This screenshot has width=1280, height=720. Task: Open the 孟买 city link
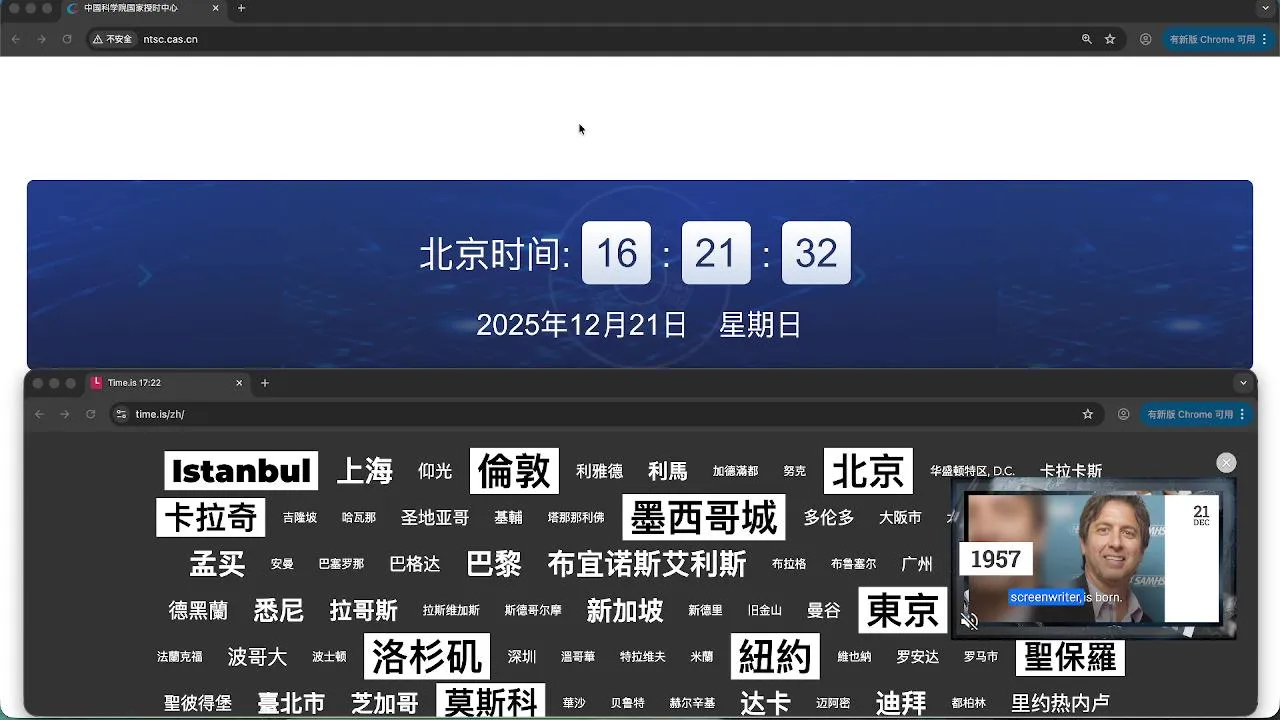coord(217,564)
